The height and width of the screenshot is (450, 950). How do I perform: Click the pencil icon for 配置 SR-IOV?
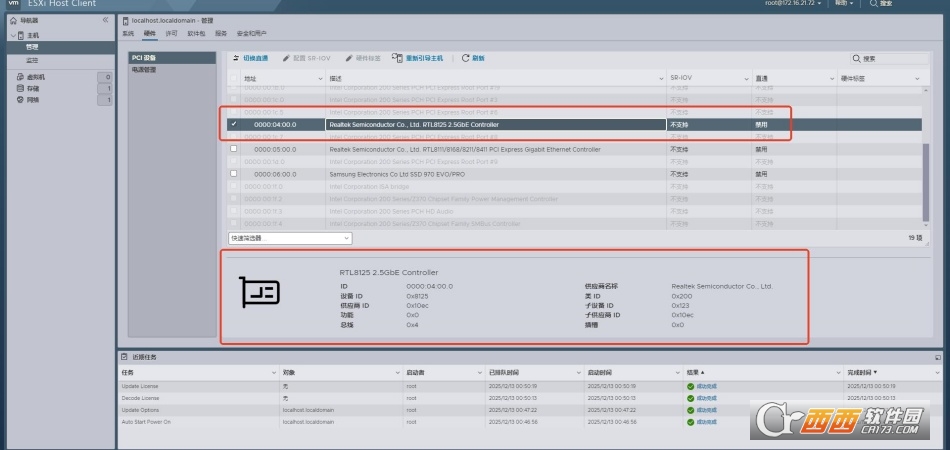(286, 58)
